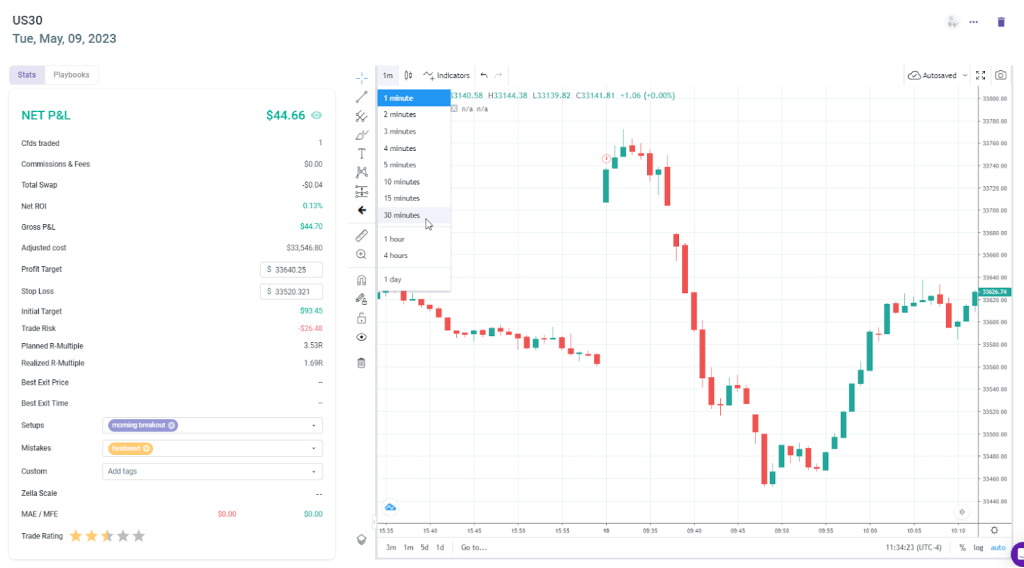Toggle drawings visibility eye in chart toolbar
Image resolution: width=1024 pixels, height=568 pixels.
362,337
